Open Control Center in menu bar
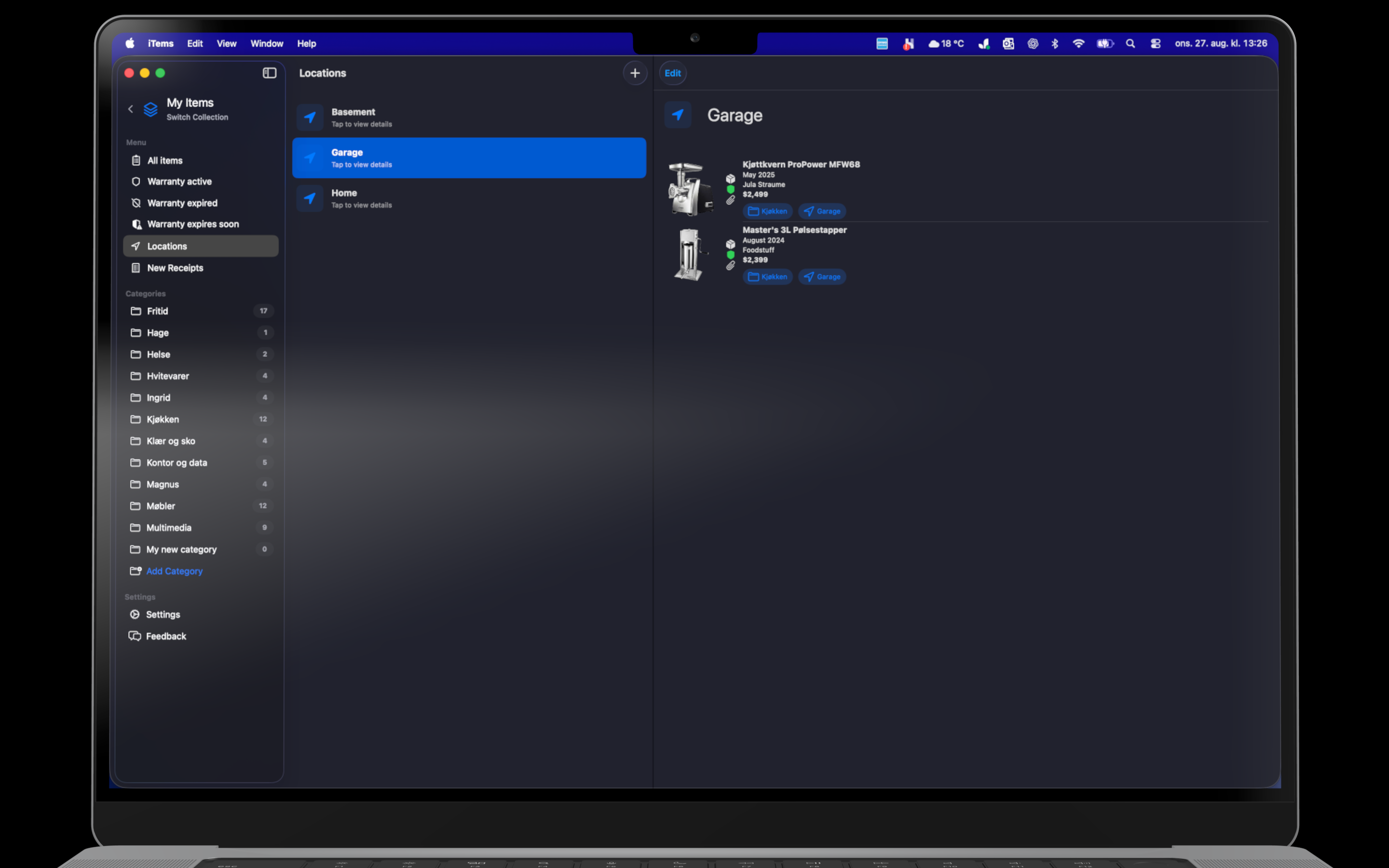Viewport: 1389px width, 868px height. 1156,43
